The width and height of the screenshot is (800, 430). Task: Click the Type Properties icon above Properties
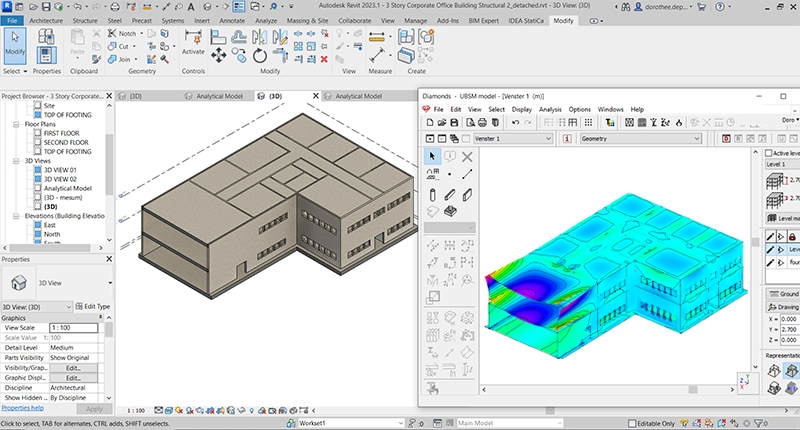[x=46, y=37]
